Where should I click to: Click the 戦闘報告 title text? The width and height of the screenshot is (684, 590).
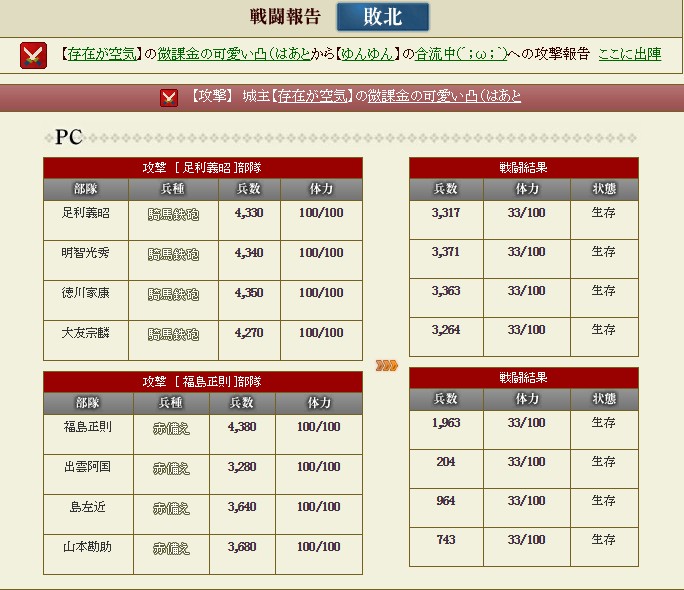coord(285,17)
